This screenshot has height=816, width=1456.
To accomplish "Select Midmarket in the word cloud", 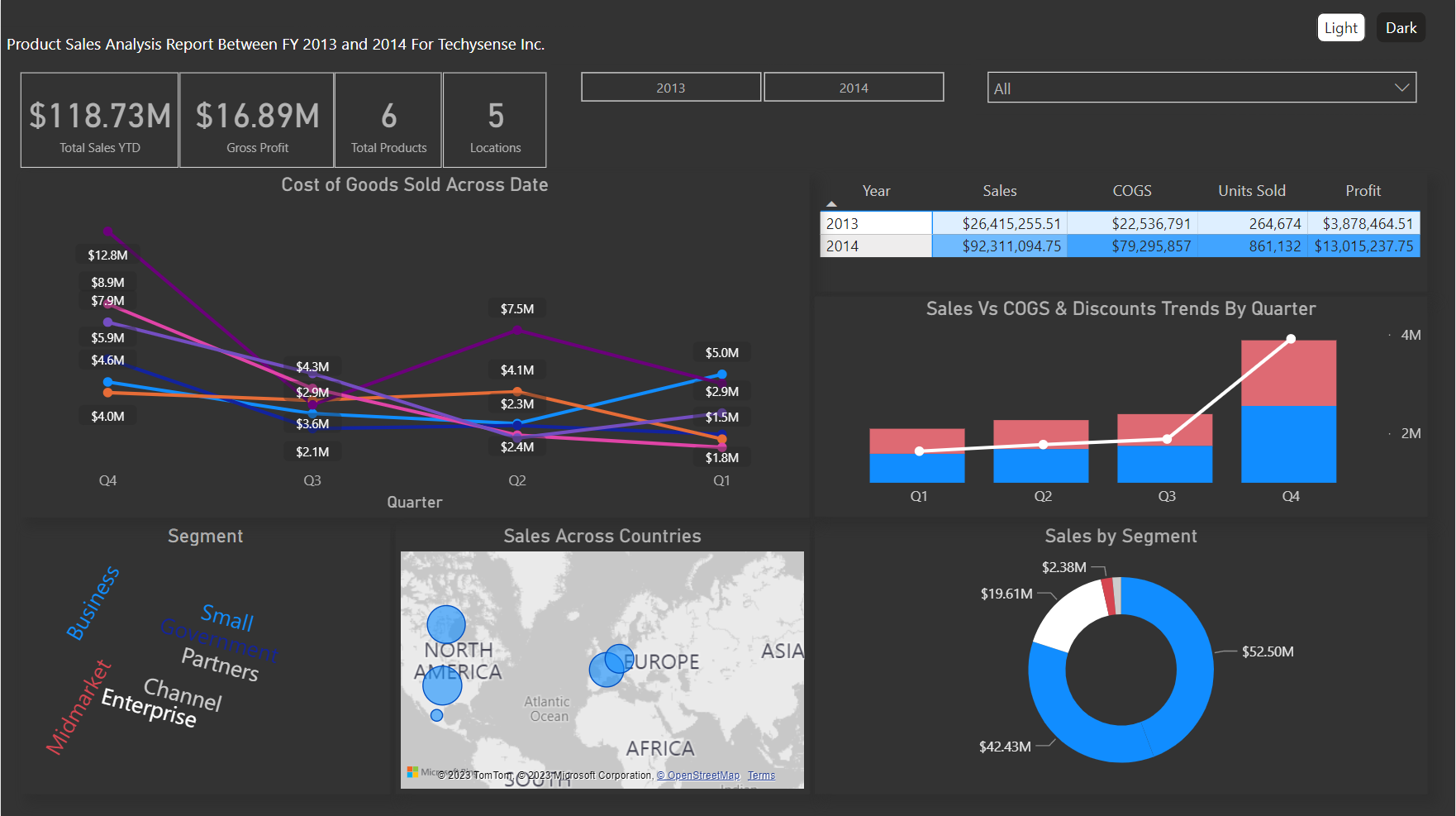I will click(x=78, y=709).
